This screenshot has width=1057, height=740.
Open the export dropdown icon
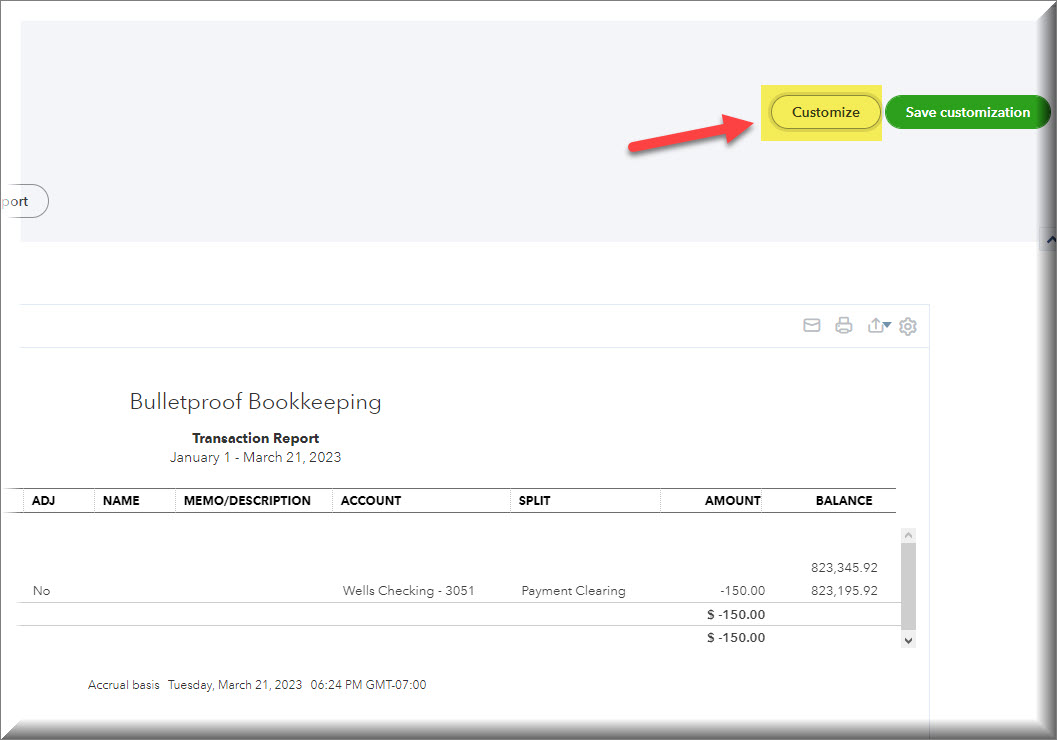pyautogui.click(x=878, y=326)
